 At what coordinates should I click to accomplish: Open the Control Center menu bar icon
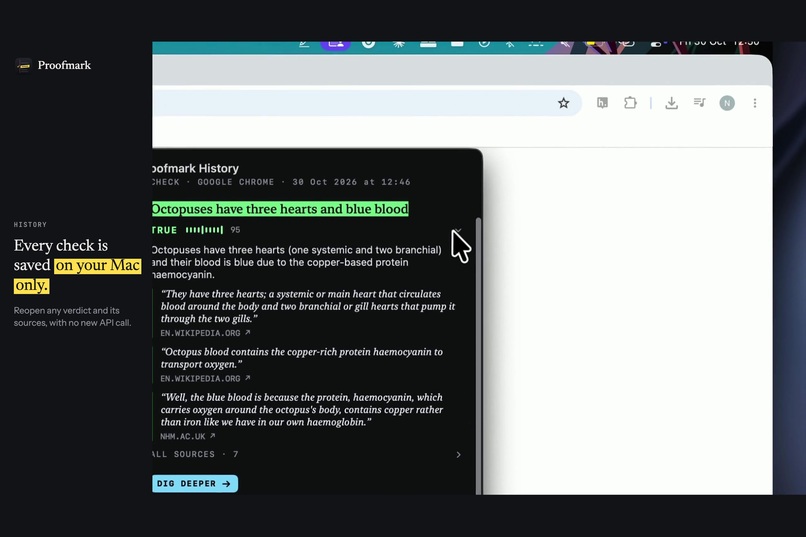656,44
